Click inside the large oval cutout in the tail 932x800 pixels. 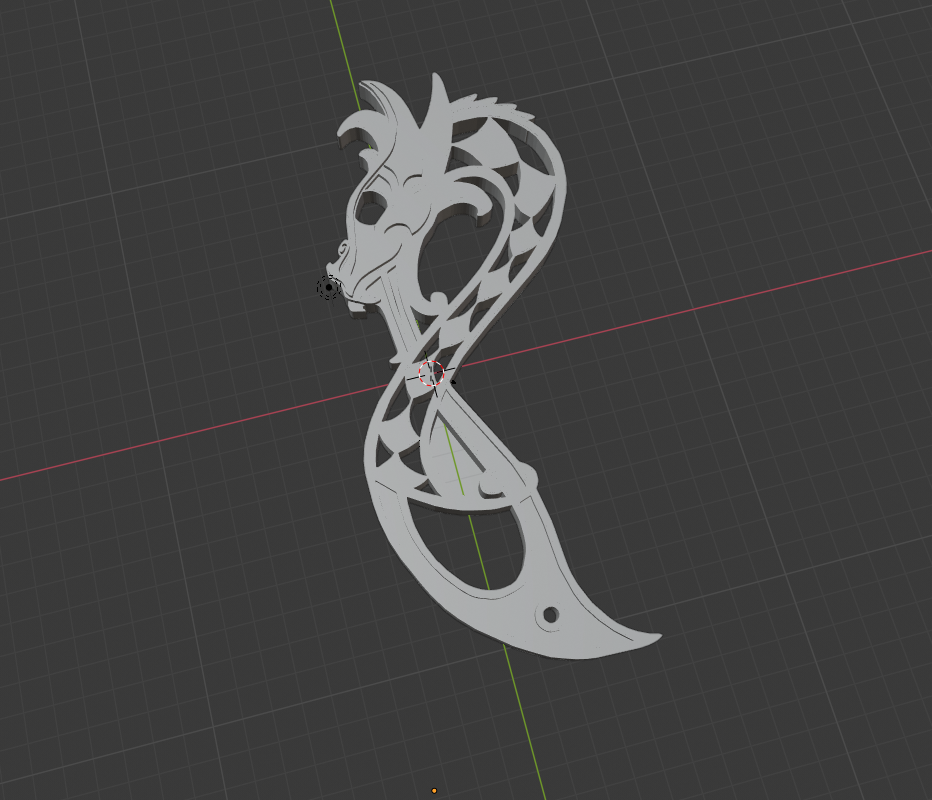pos(472,546)
